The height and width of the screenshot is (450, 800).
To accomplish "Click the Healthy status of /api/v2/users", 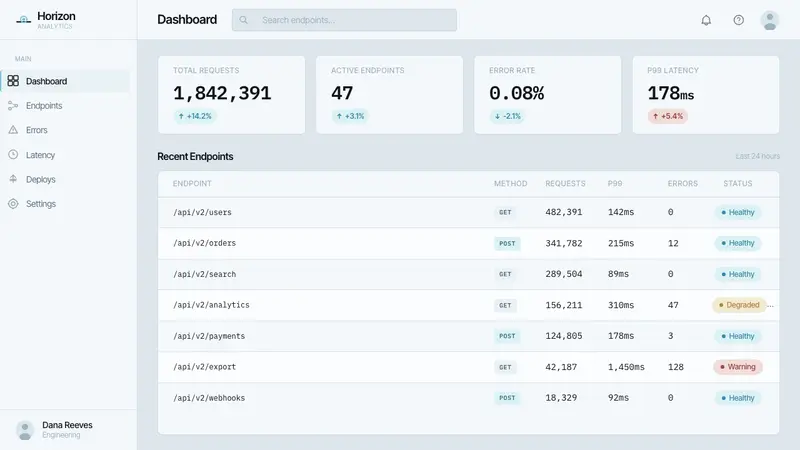I will 738,212.
